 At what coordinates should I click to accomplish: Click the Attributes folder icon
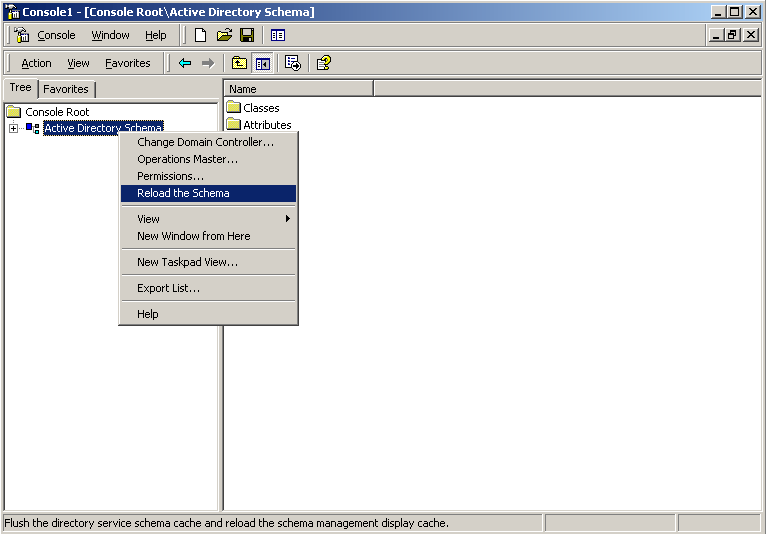pos(234,124)
